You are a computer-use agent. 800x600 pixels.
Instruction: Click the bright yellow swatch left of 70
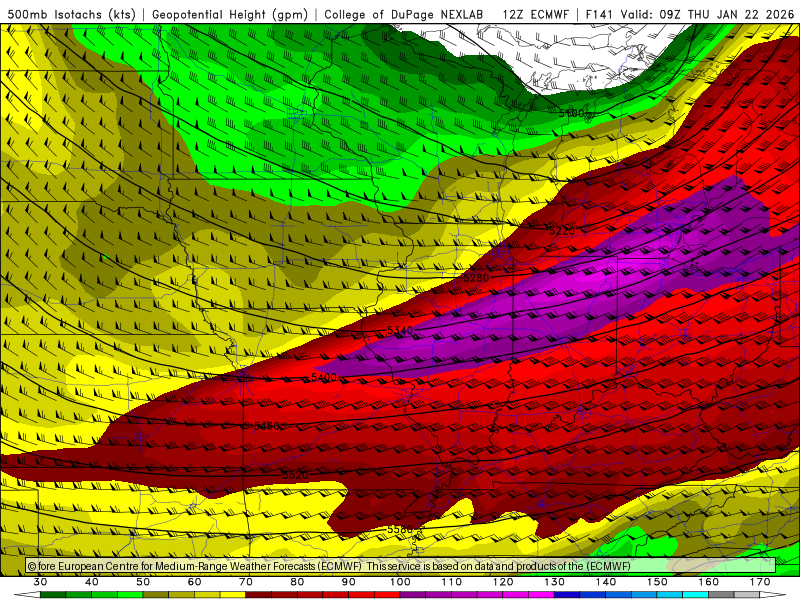point(233,595)
